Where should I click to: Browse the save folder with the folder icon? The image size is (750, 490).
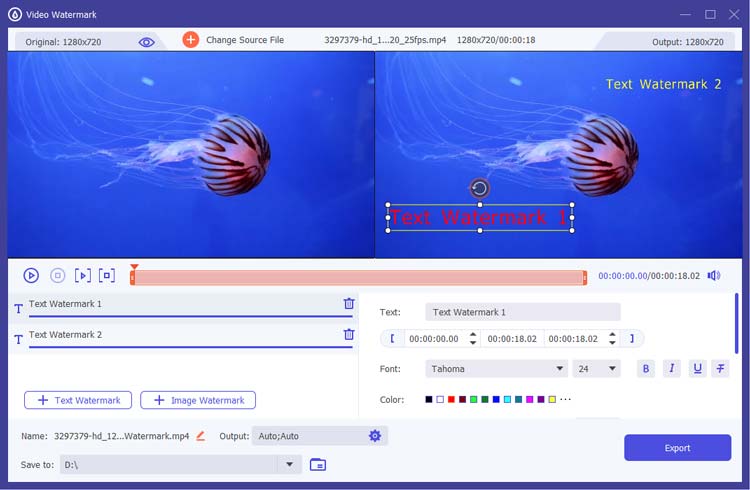[318, 464]
